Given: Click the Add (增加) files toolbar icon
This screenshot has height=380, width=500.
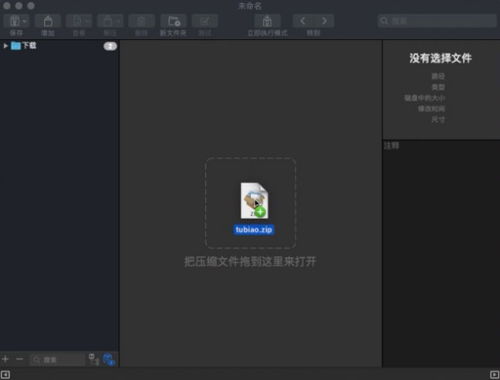Looking at the screenshot, I should tap(48, 21).
